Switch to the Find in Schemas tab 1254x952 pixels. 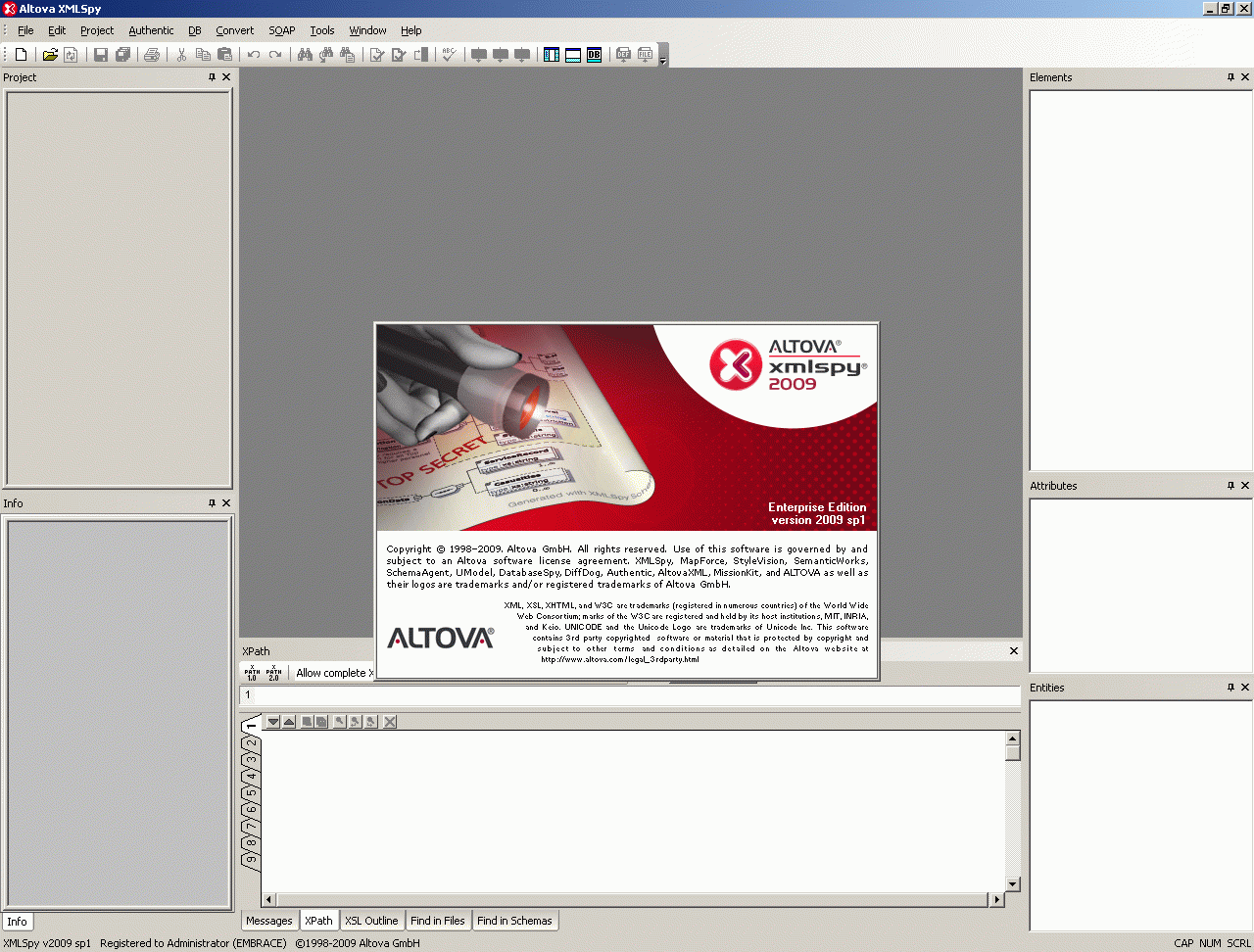point(514,921)
